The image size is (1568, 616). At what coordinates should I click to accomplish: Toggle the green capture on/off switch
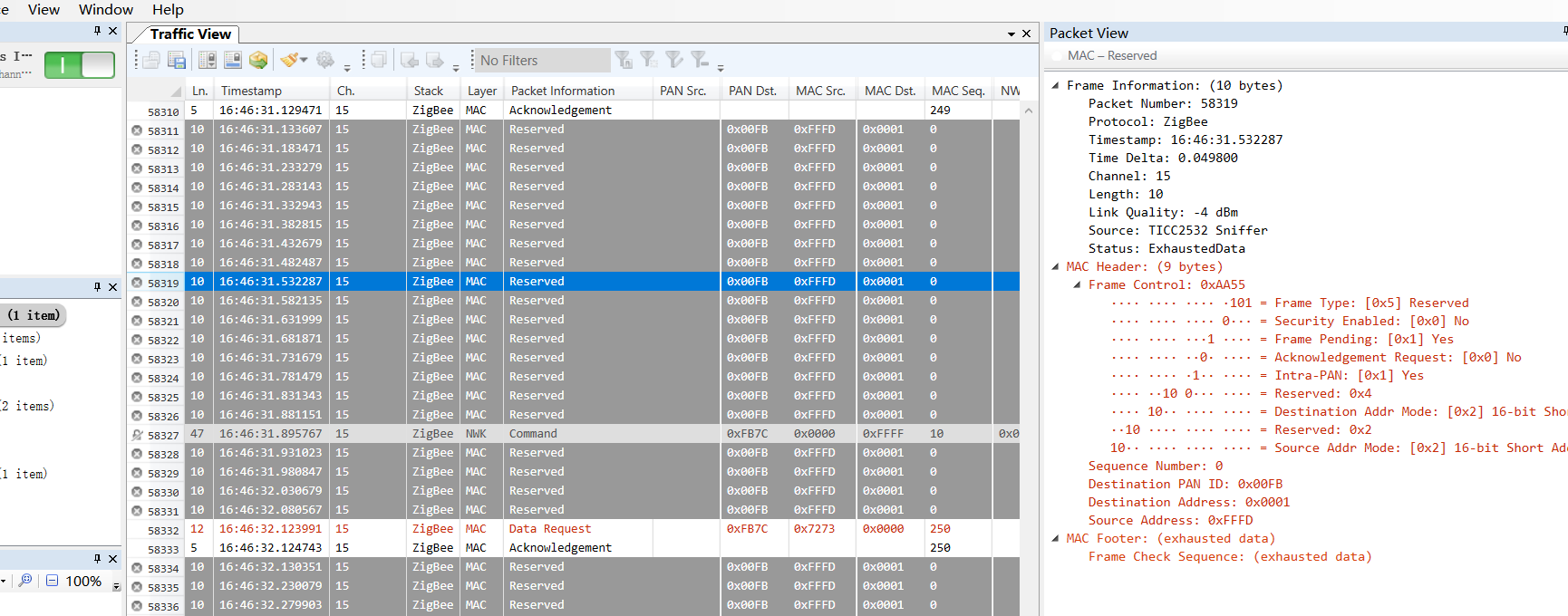pos(80,65)
